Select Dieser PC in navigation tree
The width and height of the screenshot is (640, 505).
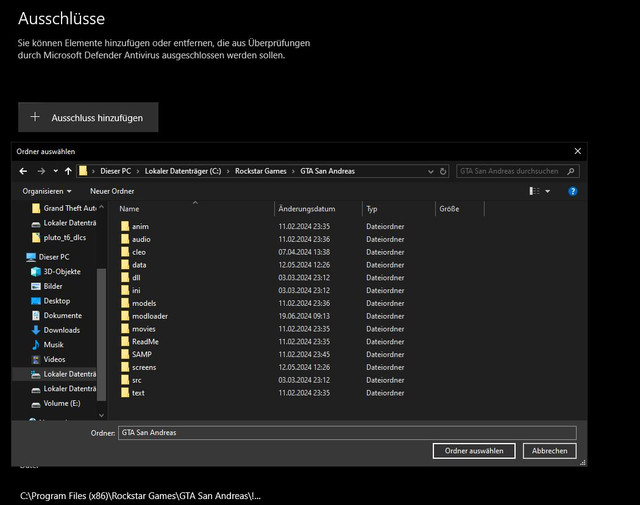click(48, 257)
